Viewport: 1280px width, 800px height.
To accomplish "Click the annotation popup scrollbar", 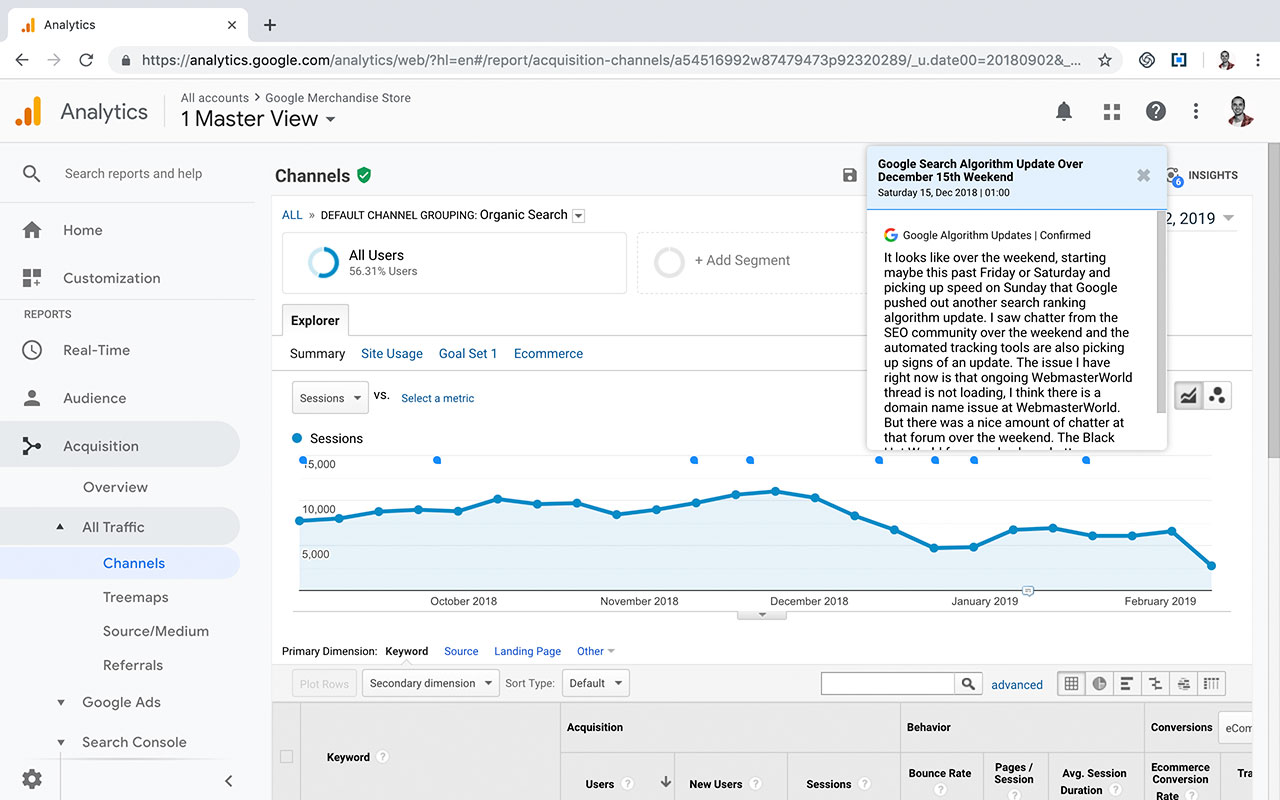I will (x=1161, y=310).
